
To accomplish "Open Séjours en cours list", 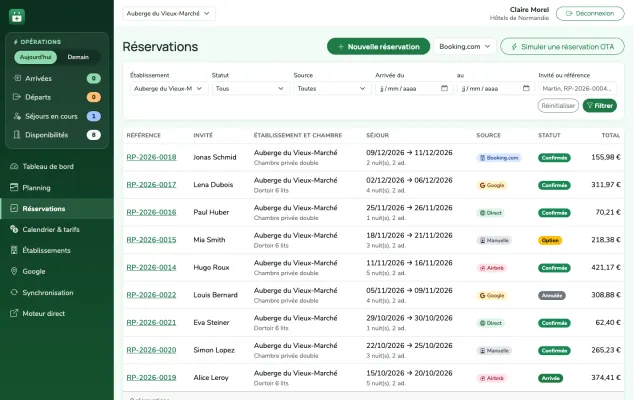I will [57, 116].
